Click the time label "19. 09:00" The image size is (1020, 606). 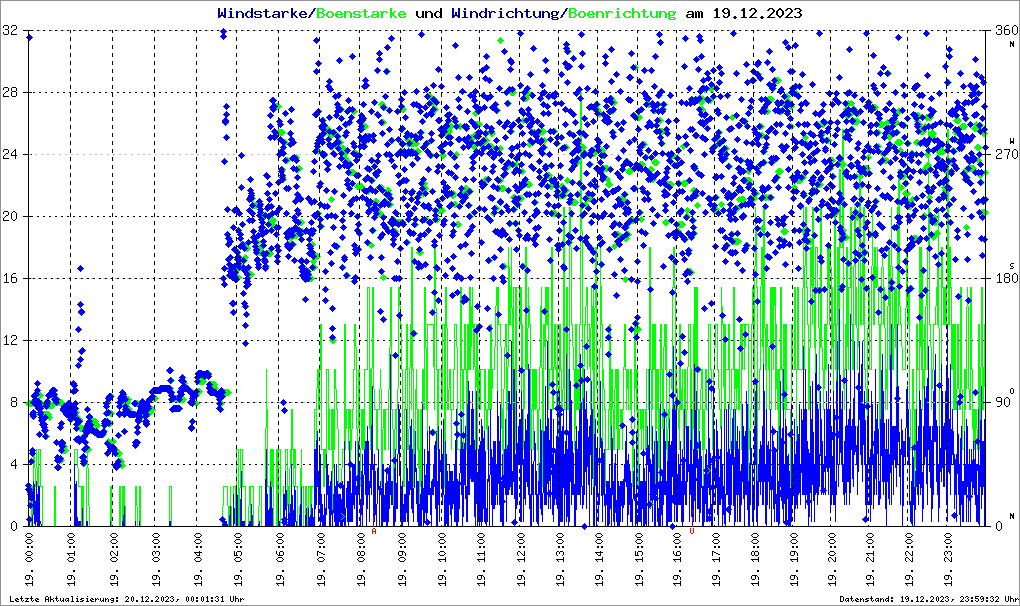pos(401,559)
